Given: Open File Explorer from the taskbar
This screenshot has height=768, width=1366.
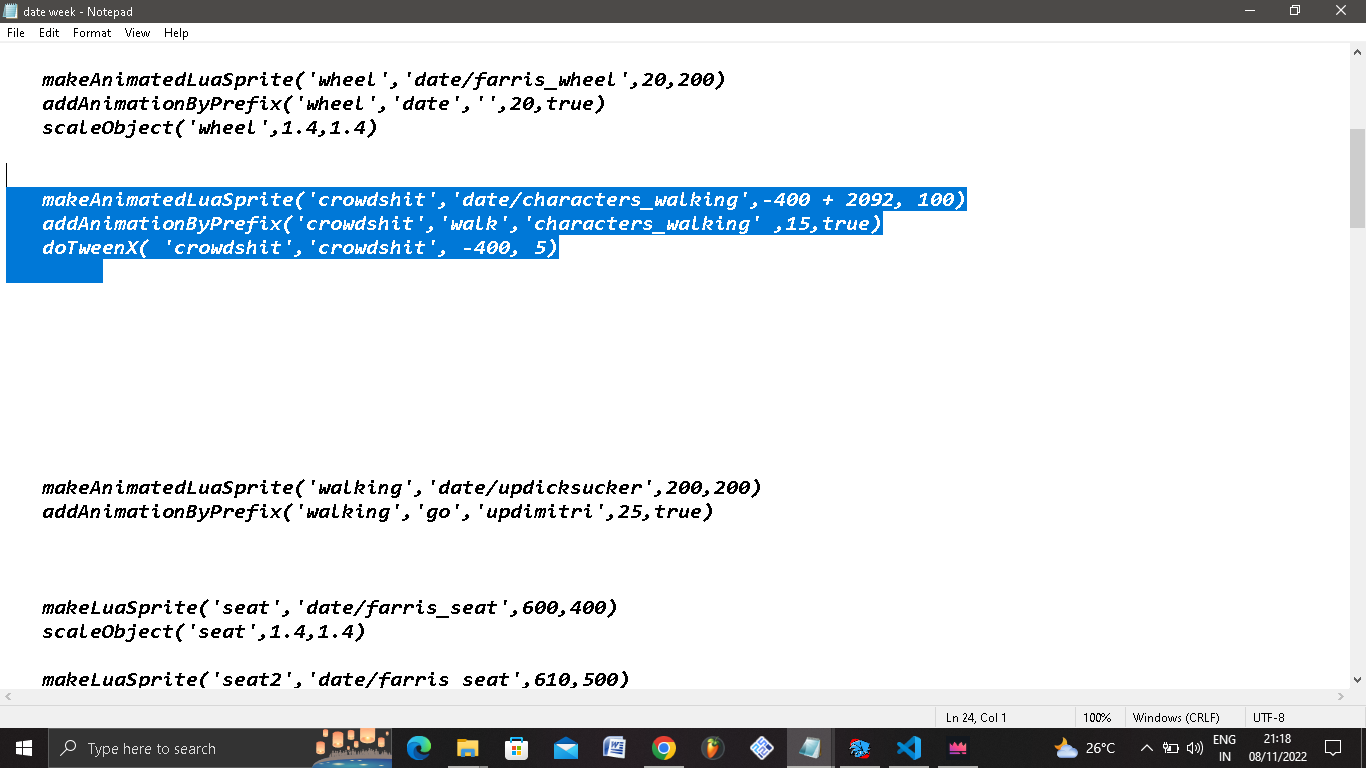Looking at the screenshot, I should pyautogui.click(x=467, y=748).
